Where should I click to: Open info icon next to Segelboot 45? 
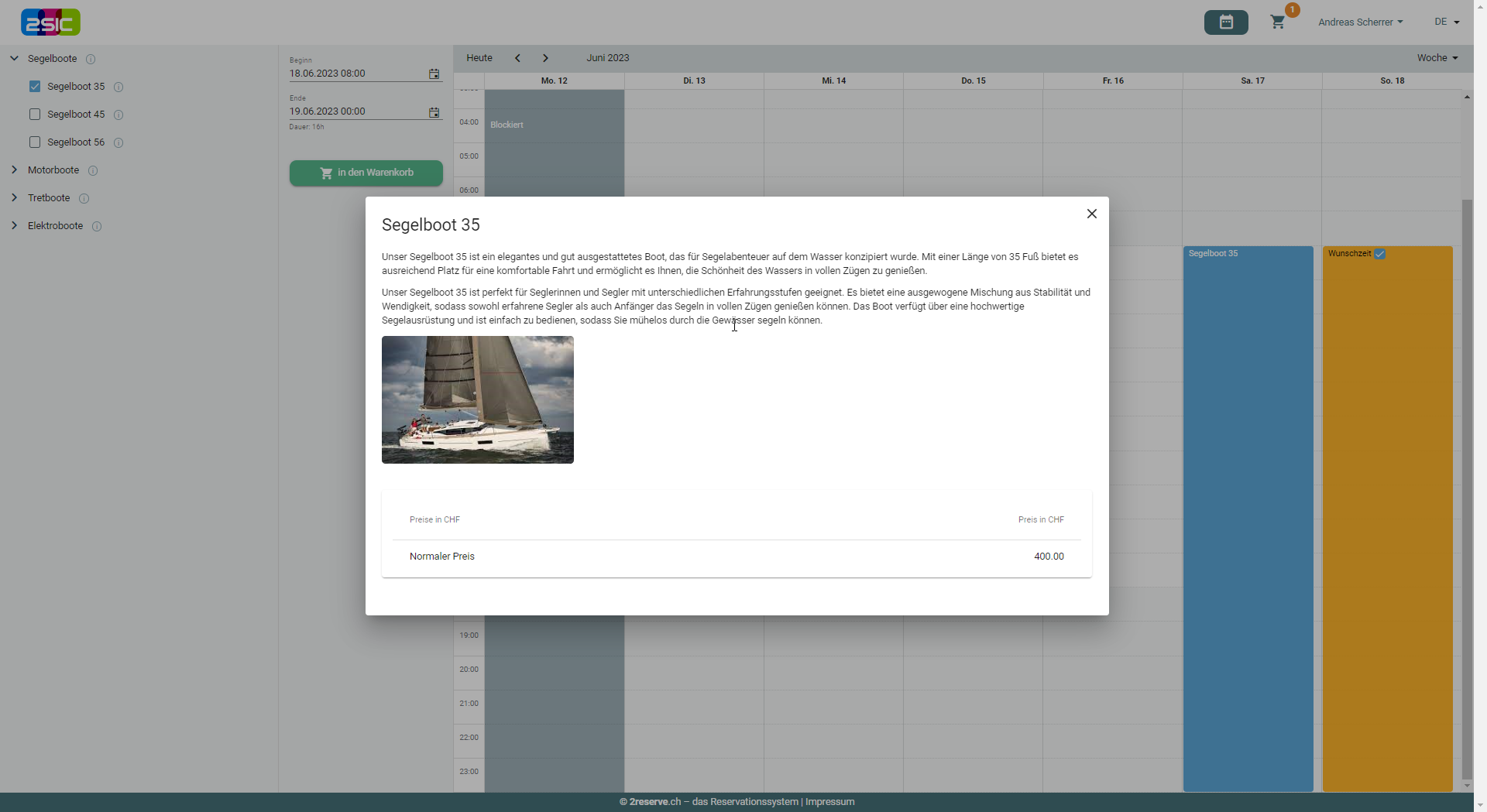pos(118,115)
